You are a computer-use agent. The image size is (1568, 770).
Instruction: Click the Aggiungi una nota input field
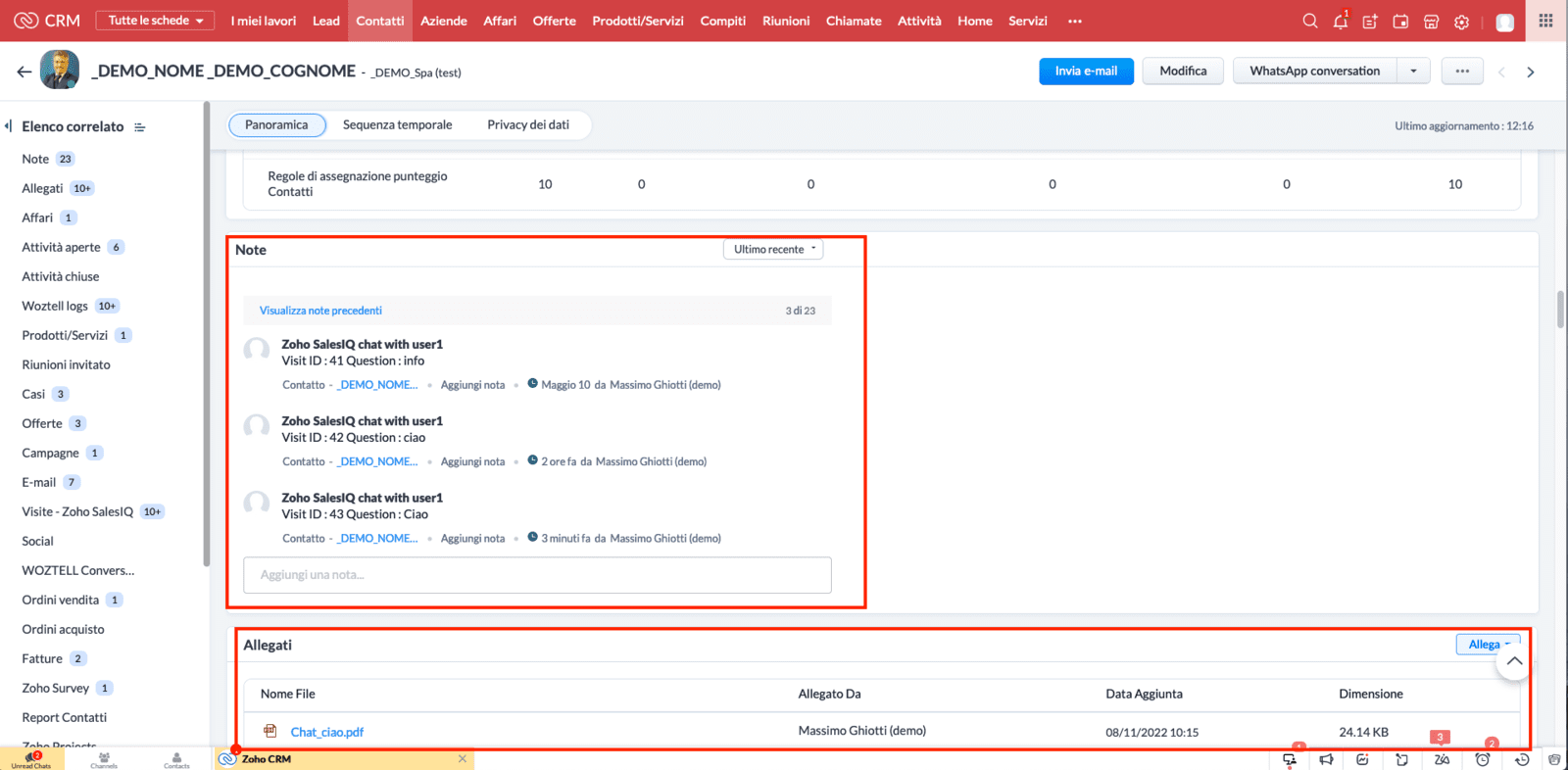(537, 575)
